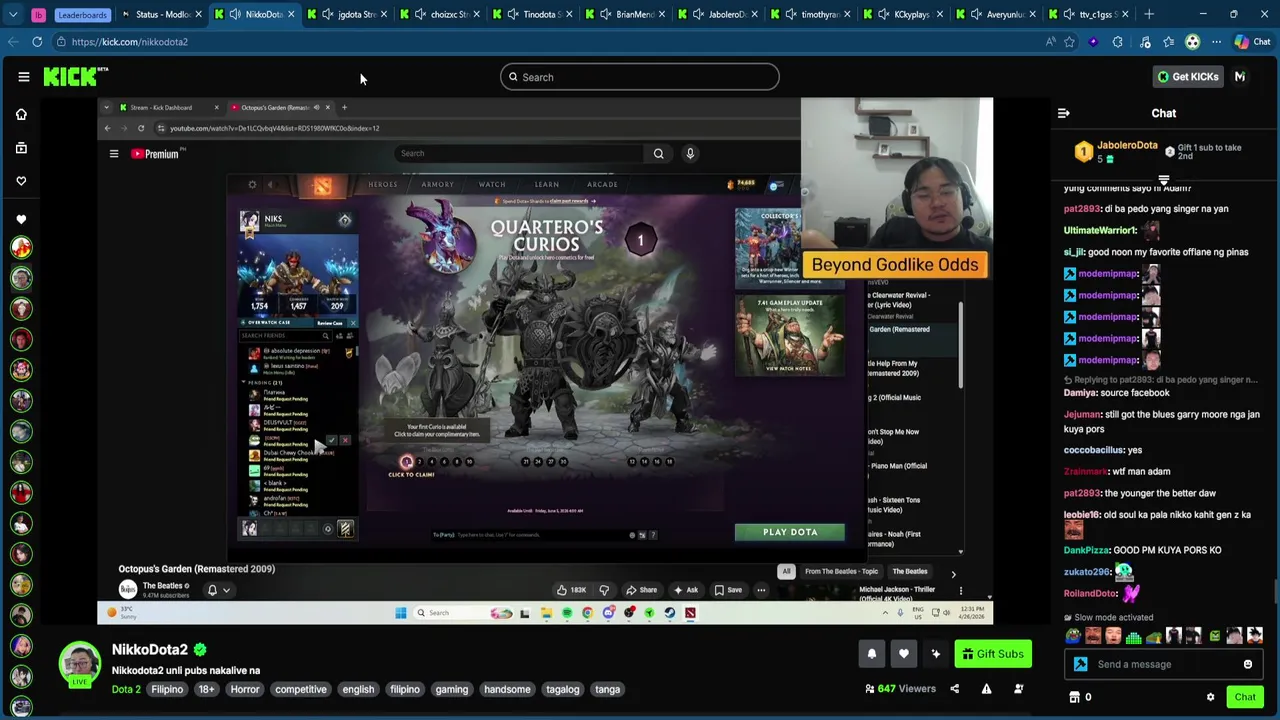Screen dimensions: 1280x720
Task: Select the competitive tag
Action: click(301, 689)
